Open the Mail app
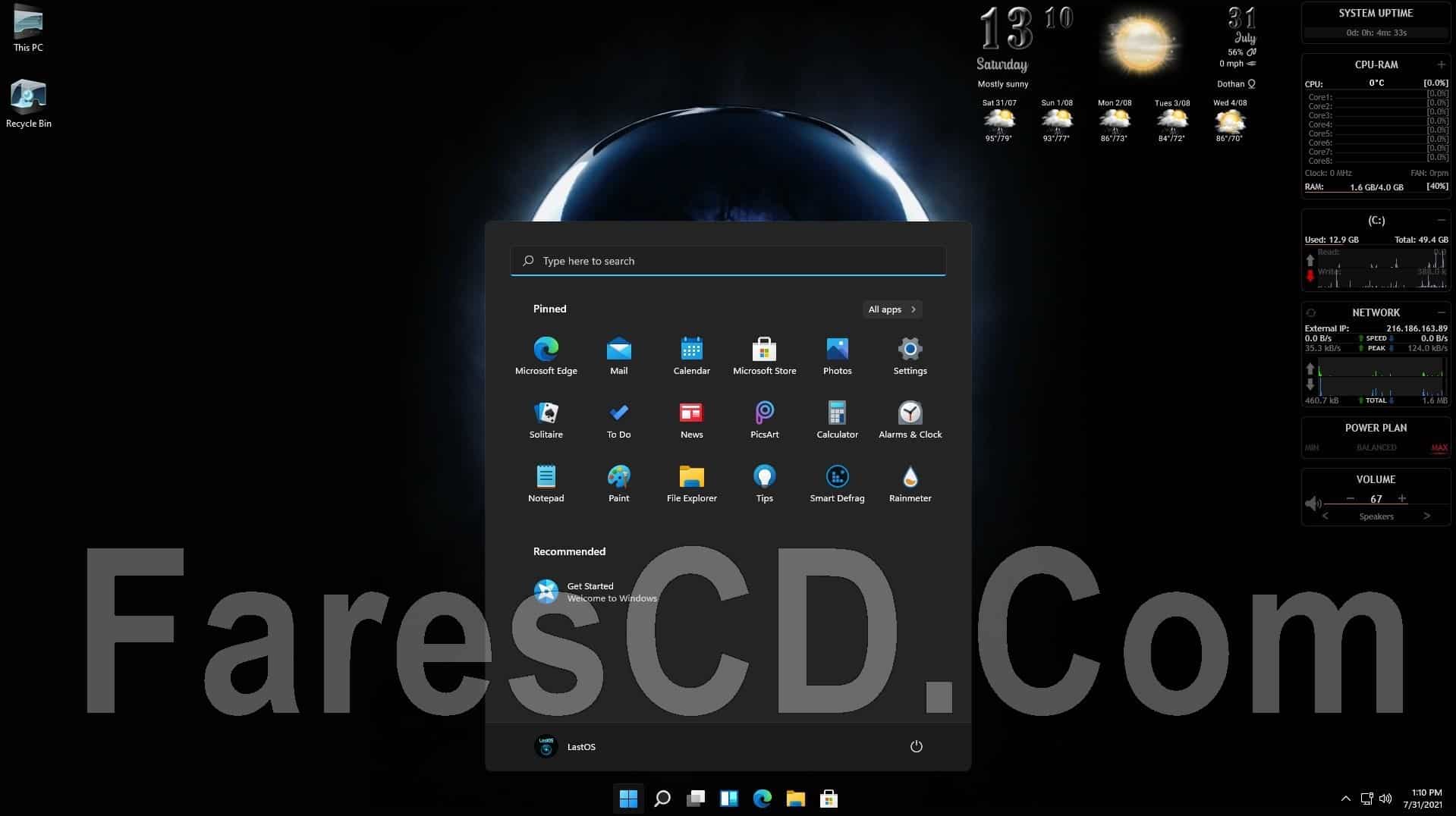 [x=618, y=356]
